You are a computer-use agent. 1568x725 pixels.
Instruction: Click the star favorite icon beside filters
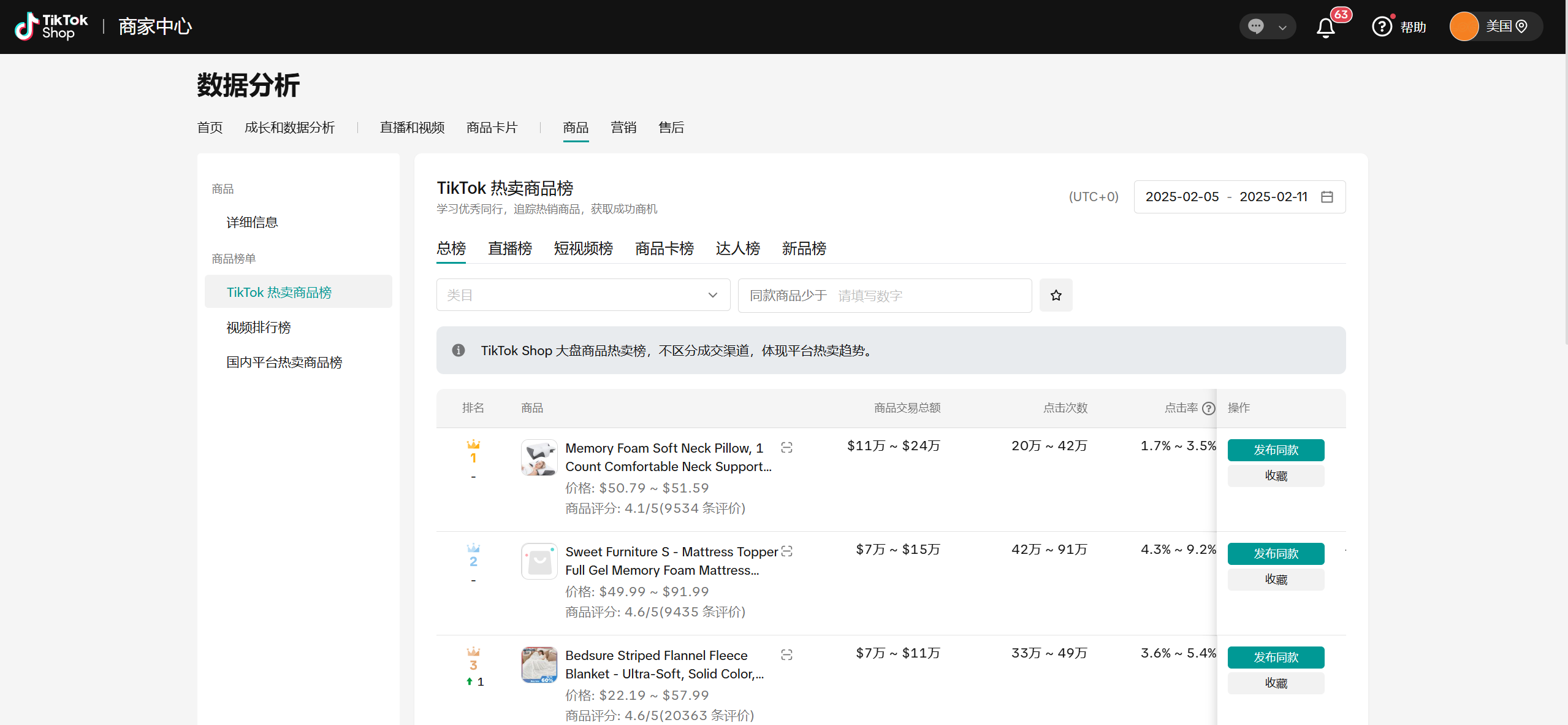[1056, 295]
